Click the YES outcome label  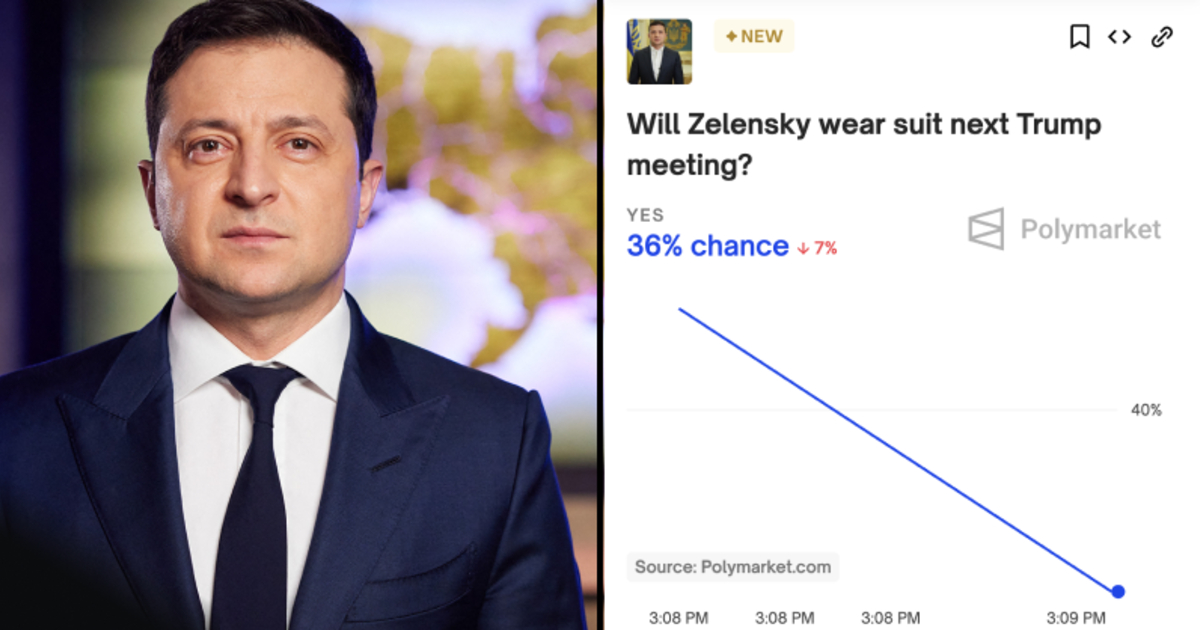[645, 215]
